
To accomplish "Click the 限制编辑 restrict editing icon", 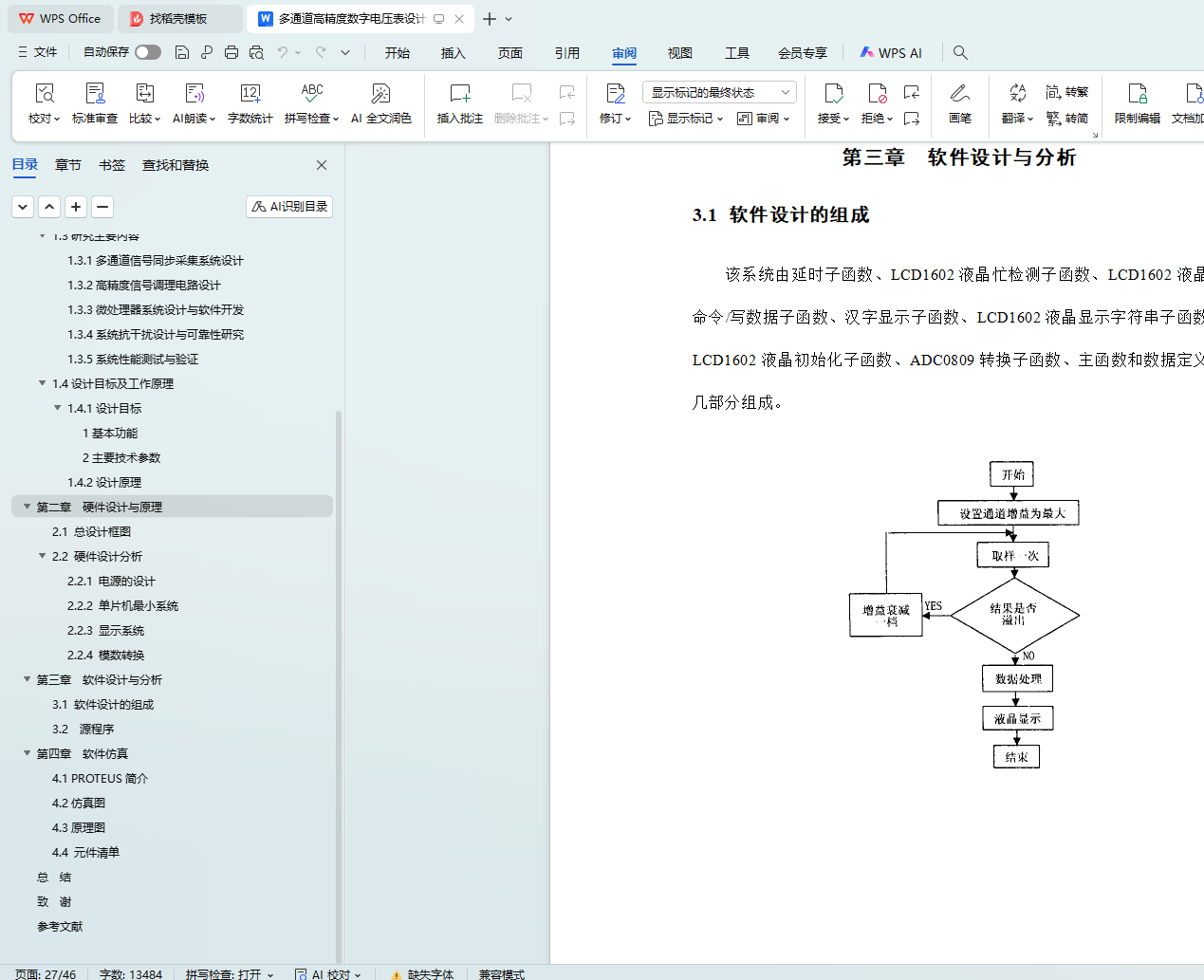I will tap(1137, 94).
